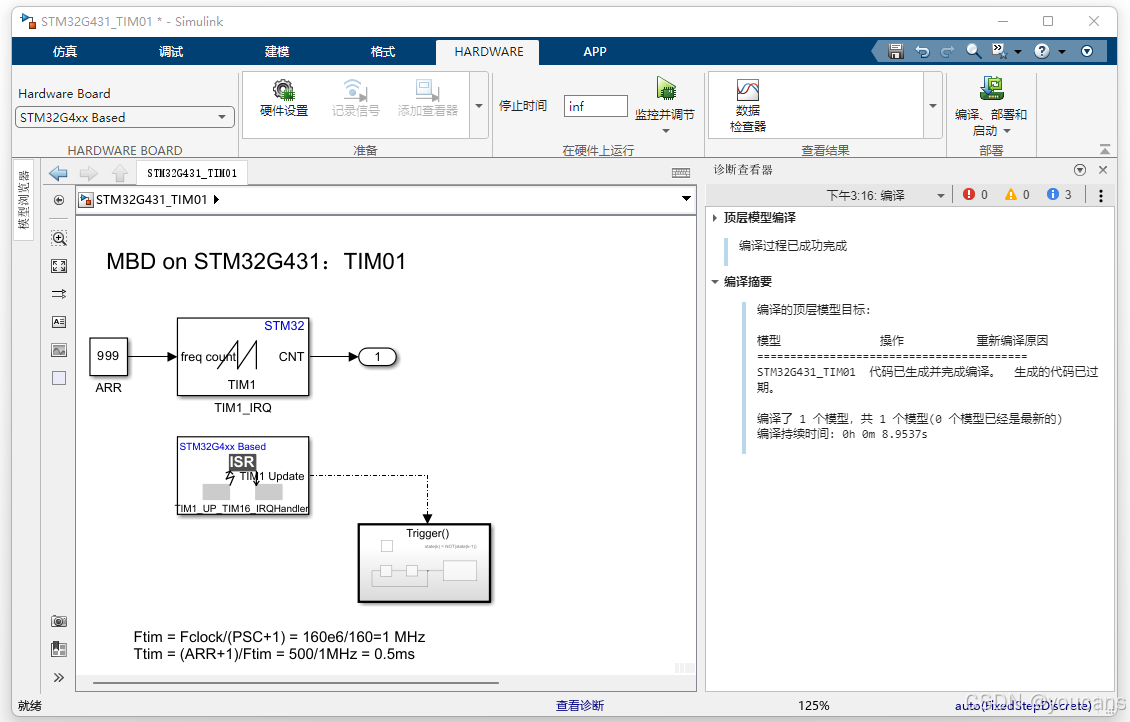Click the hide/show explorer bar icon
The width and height of the screenshot is (1130, 722).
click(x=59, y=200)
